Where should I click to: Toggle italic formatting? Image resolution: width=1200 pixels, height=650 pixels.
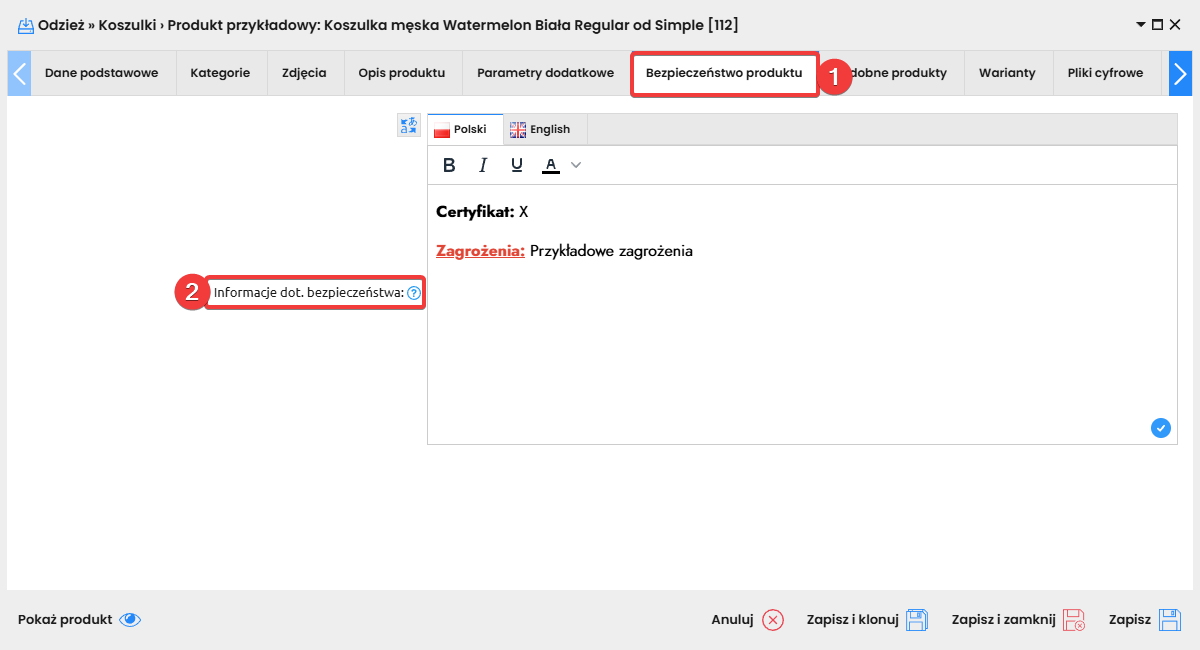click(483, 165)
